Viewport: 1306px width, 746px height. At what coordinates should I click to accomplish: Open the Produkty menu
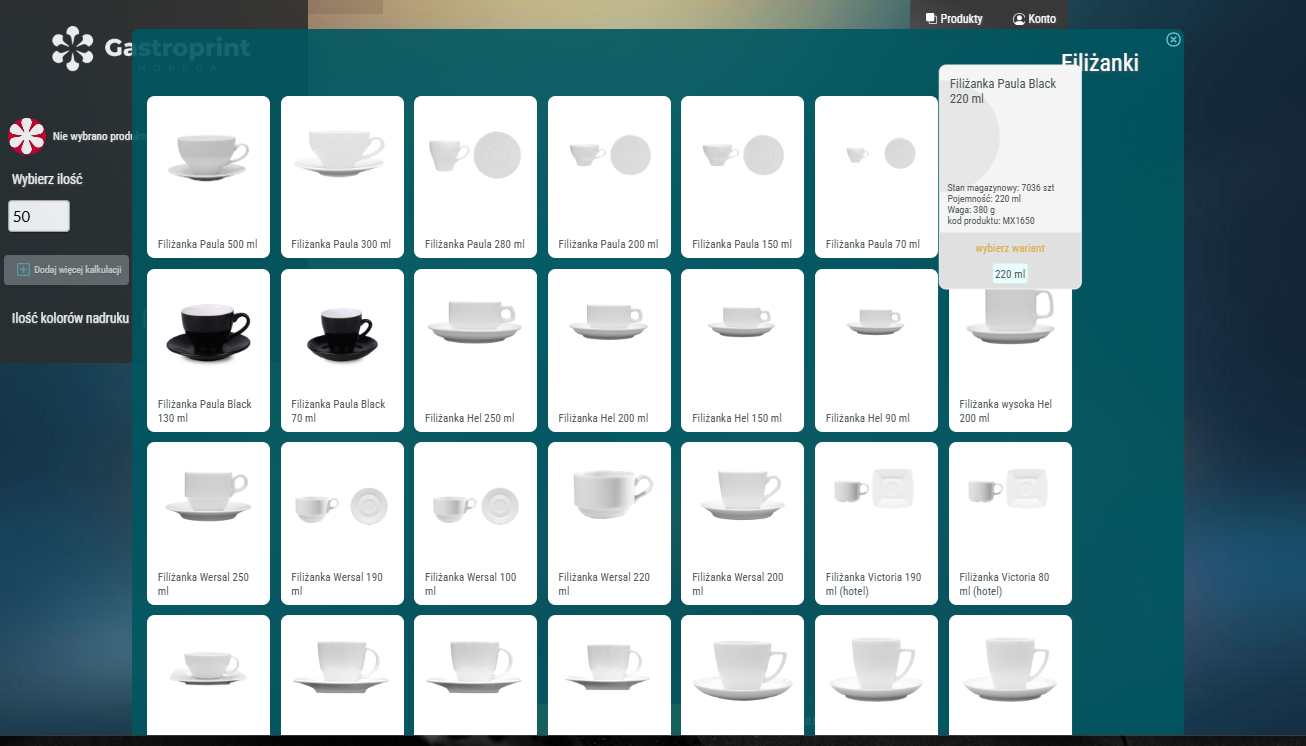(x=954, y=19)
